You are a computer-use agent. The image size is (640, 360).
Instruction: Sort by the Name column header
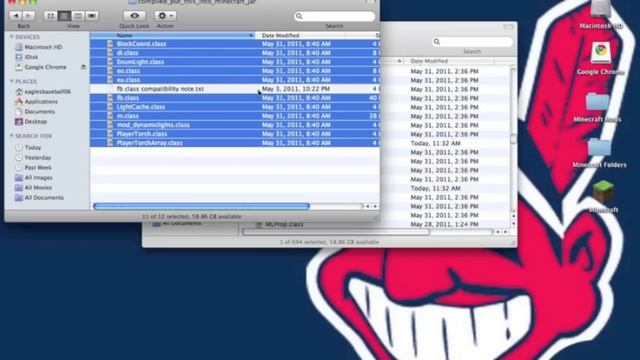coord(172,36)
